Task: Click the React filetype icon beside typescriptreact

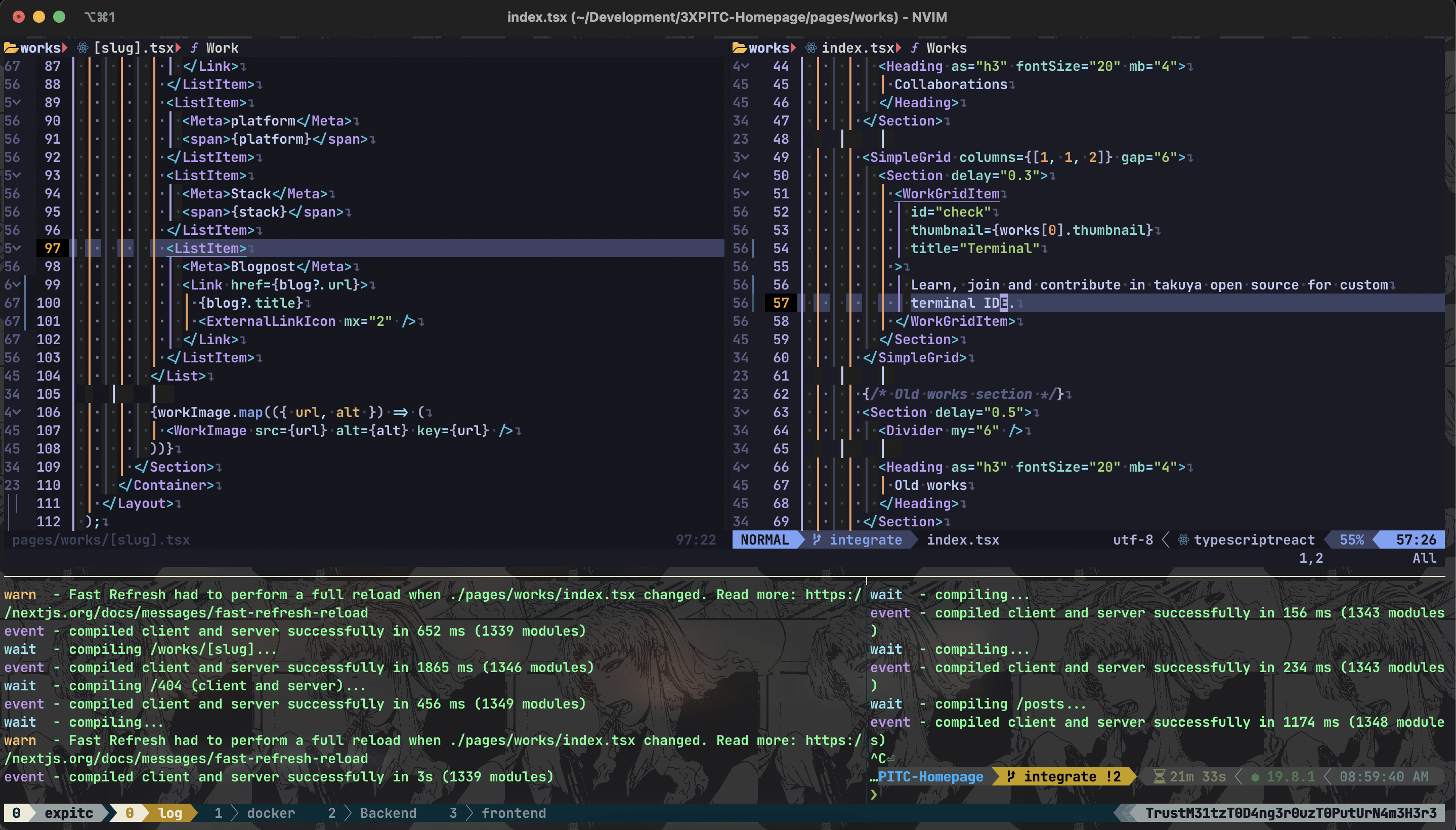Action: coord(1183,540)
